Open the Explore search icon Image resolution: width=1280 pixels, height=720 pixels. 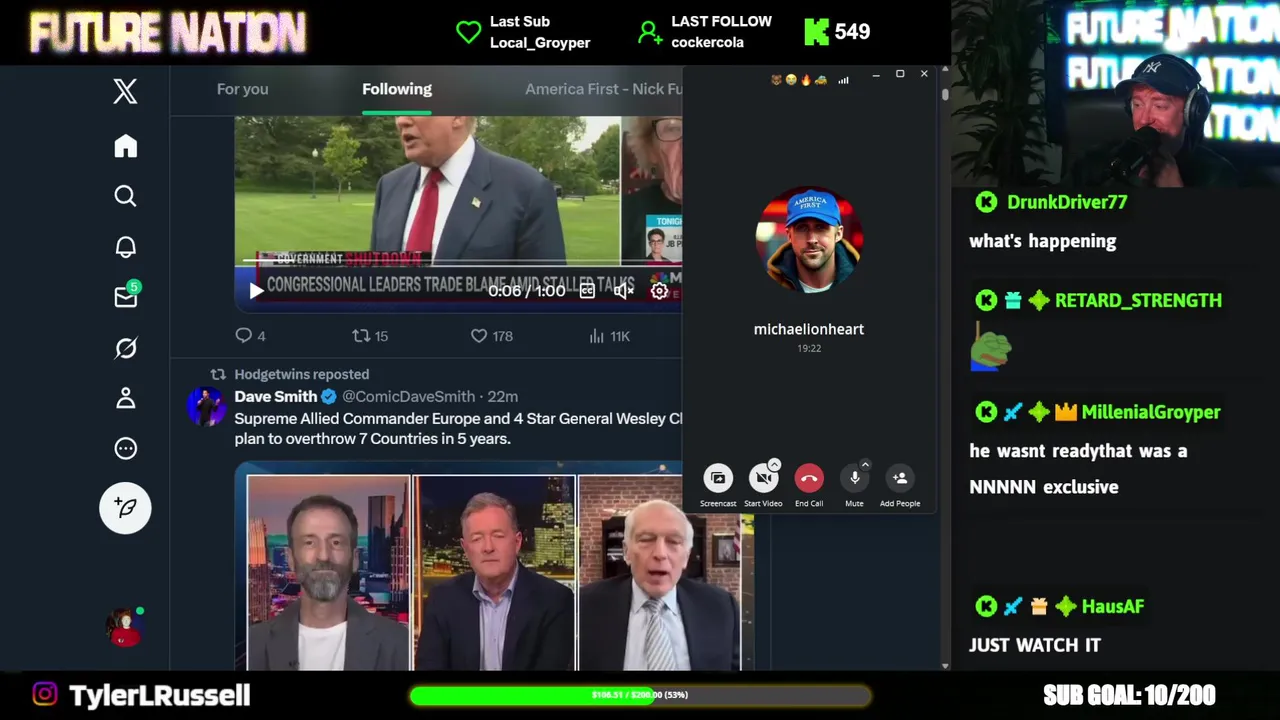[125, 196]
